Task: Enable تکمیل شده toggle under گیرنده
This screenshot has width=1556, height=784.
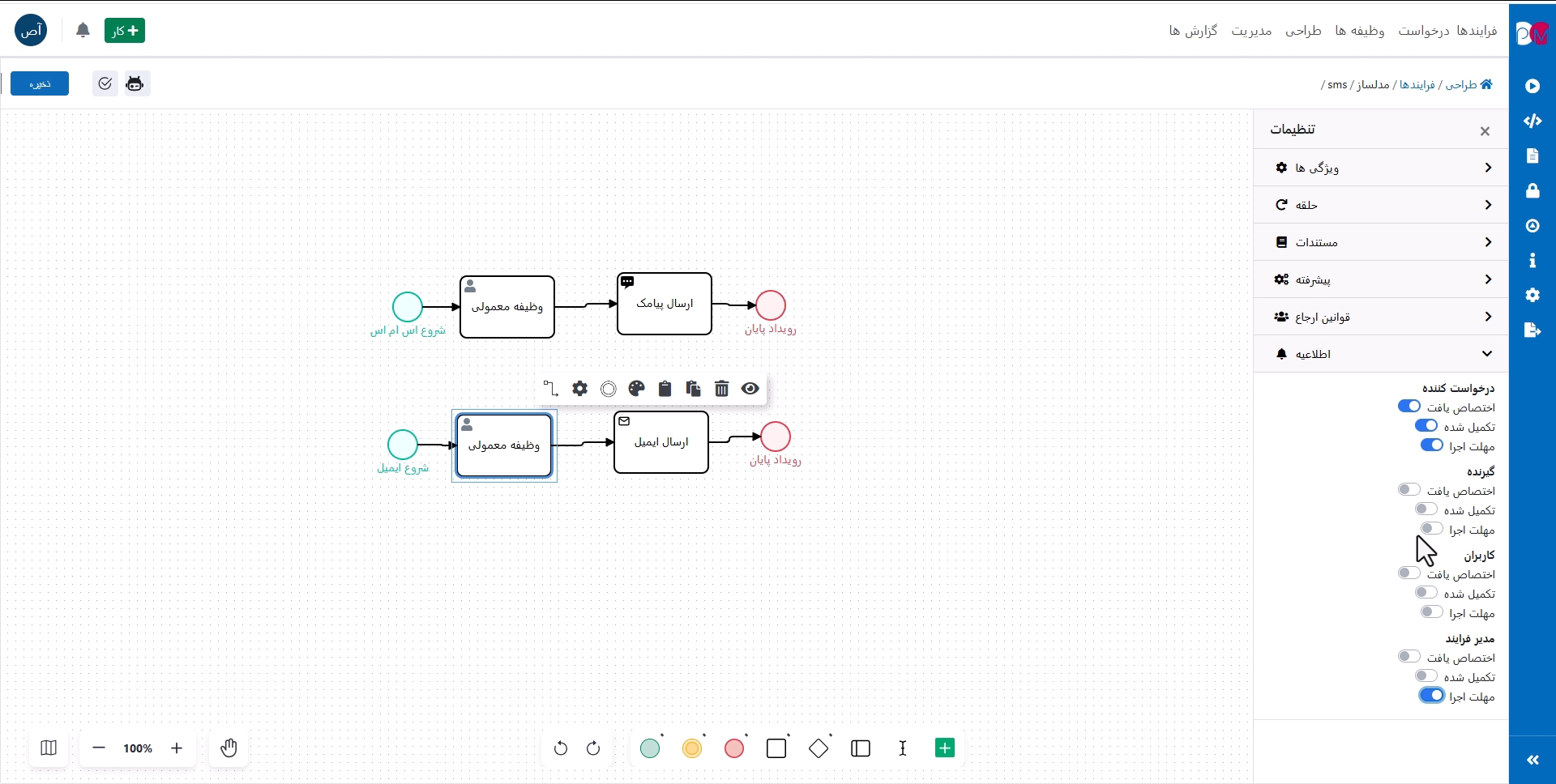Action: (1426, 509)
